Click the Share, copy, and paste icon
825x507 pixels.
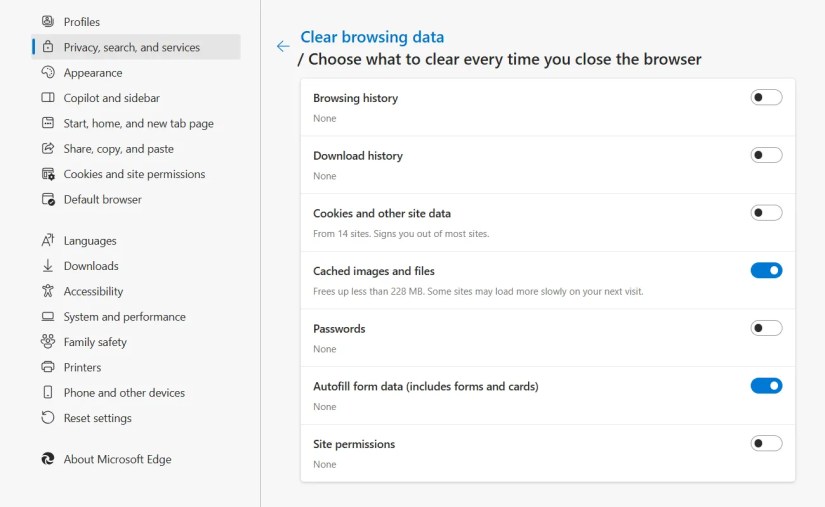point(47,148)
